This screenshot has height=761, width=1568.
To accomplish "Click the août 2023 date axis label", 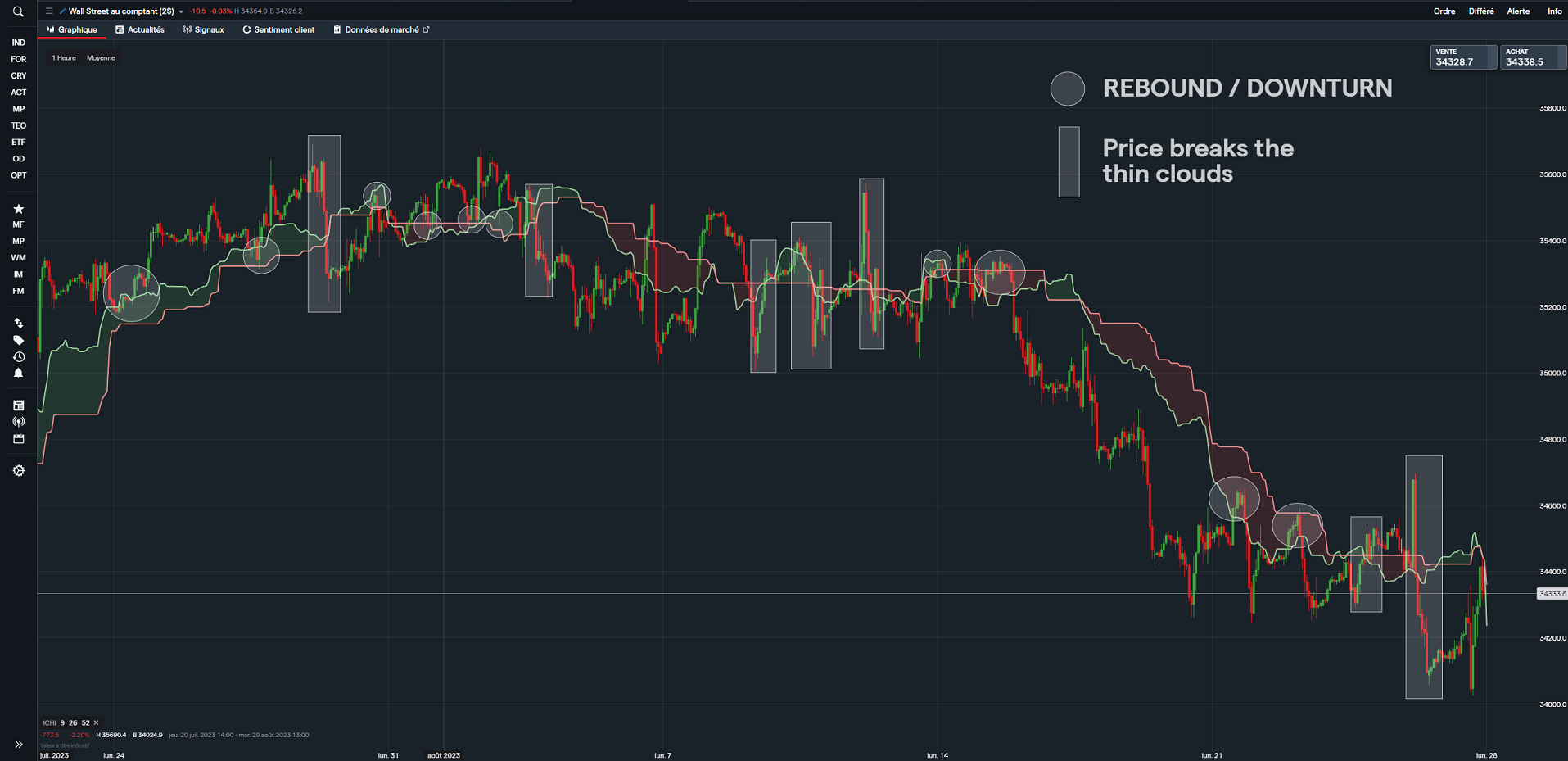I will 444,755.
